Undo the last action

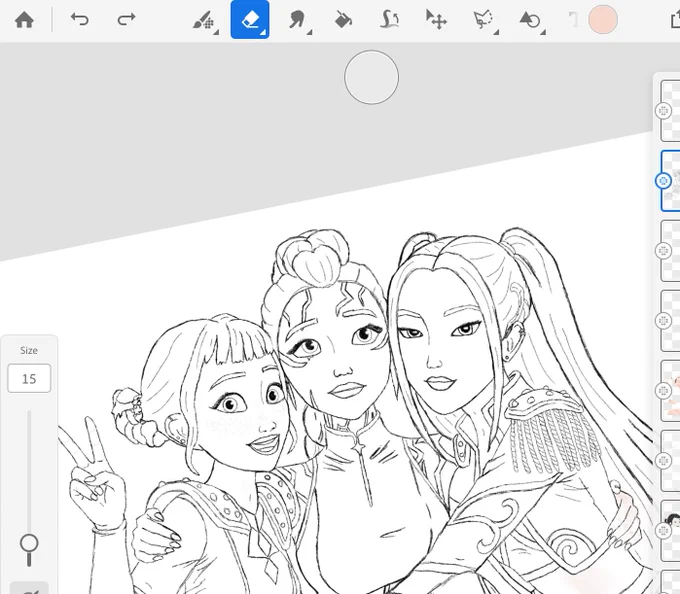[80, 20]
